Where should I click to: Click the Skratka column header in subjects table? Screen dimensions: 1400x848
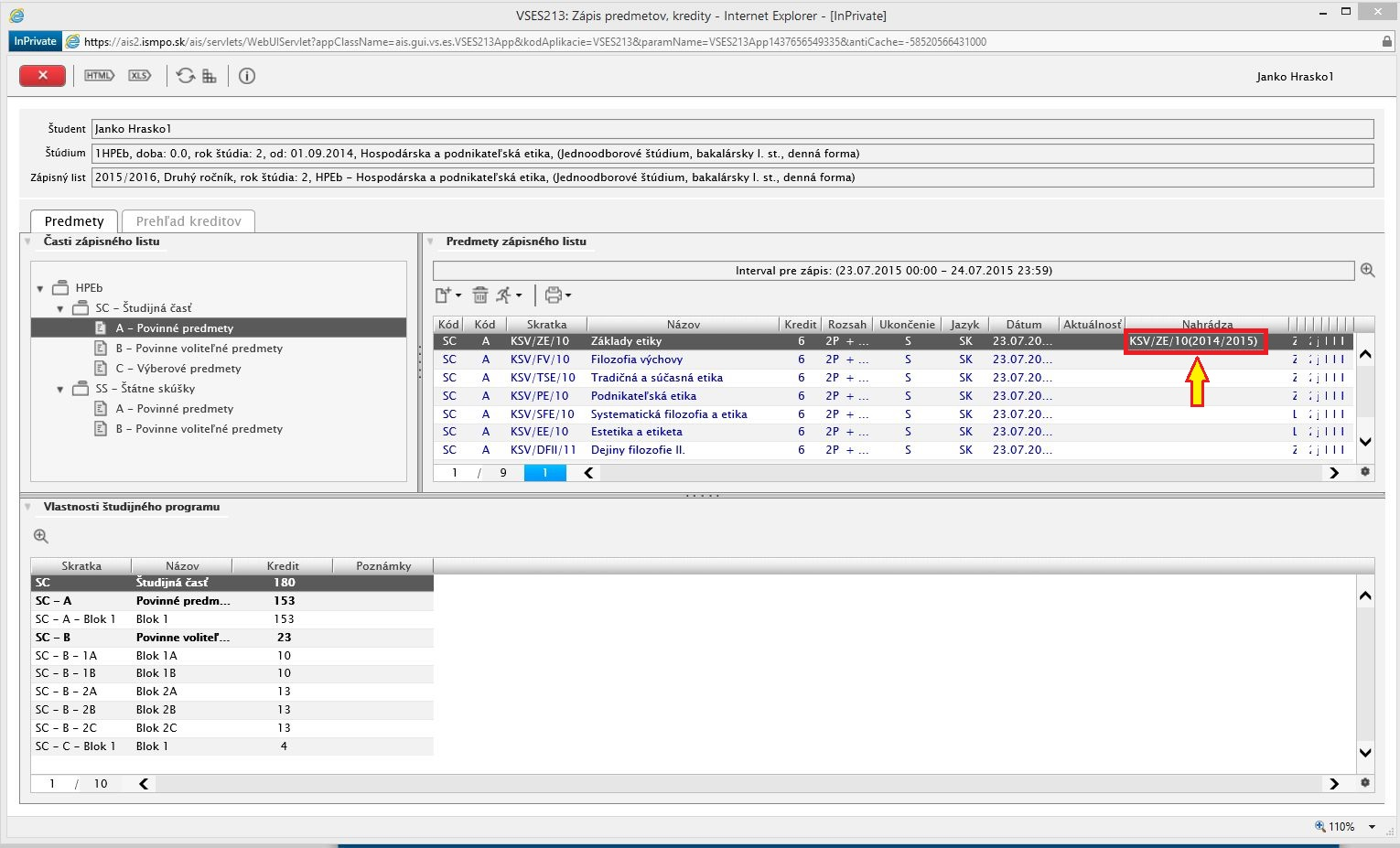(547, 324)
